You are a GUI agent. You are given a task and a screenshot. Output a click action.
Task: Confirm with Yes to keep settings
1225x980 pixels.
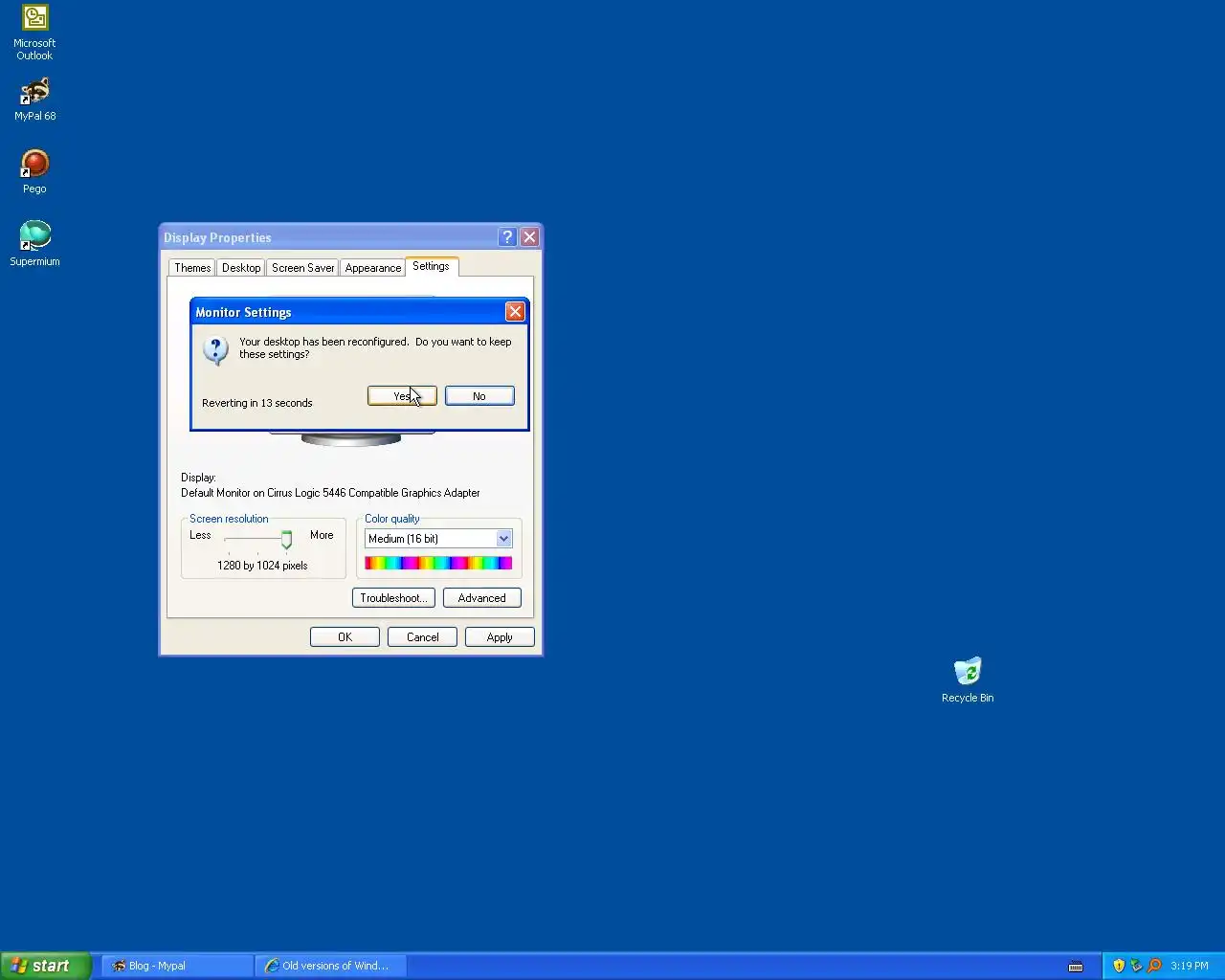[402, 396]
